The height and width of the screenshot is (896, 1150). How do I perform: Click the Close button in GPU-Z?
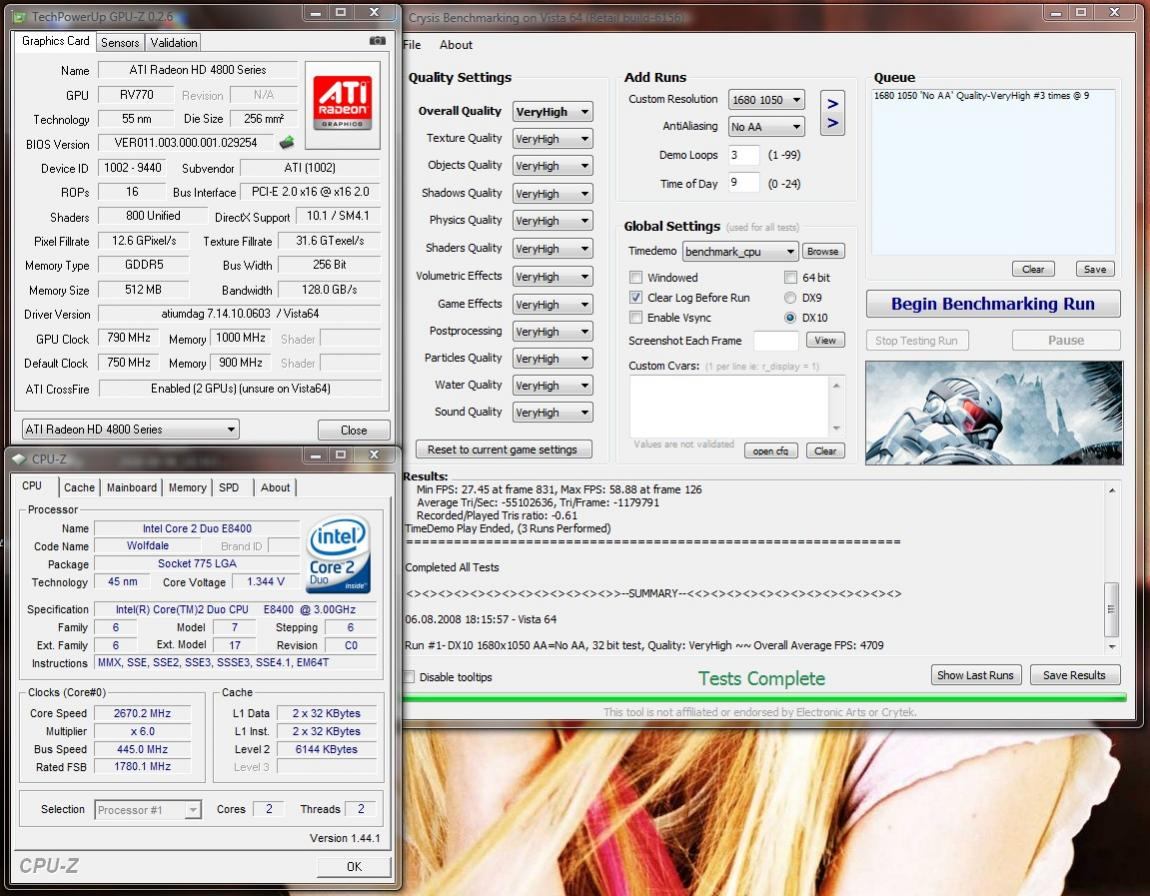pyautogui.click(x=354, y=430)
